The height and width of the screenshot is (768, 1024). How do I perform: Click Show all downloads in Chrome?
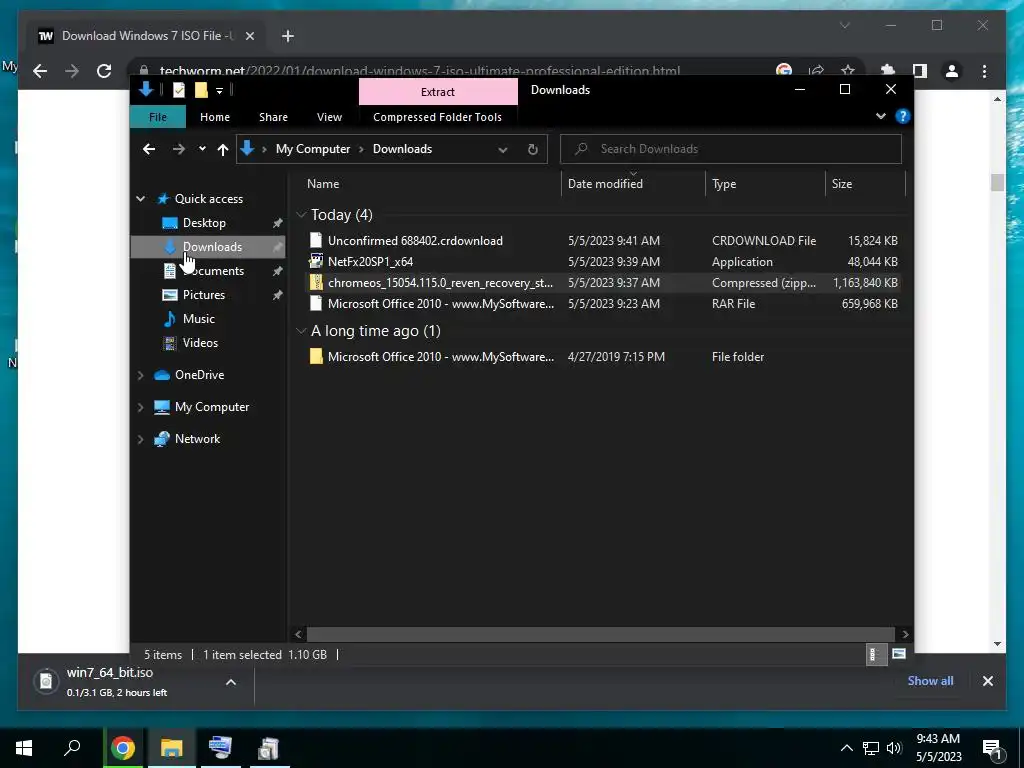point(930,680)
